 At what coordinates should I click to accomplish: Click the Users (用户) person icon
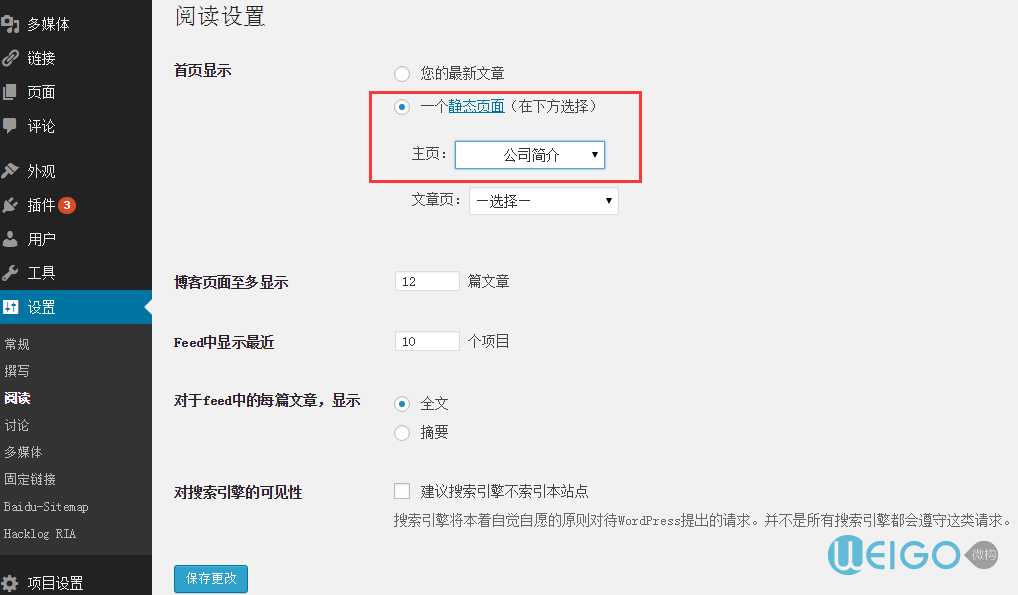[10, 239]
